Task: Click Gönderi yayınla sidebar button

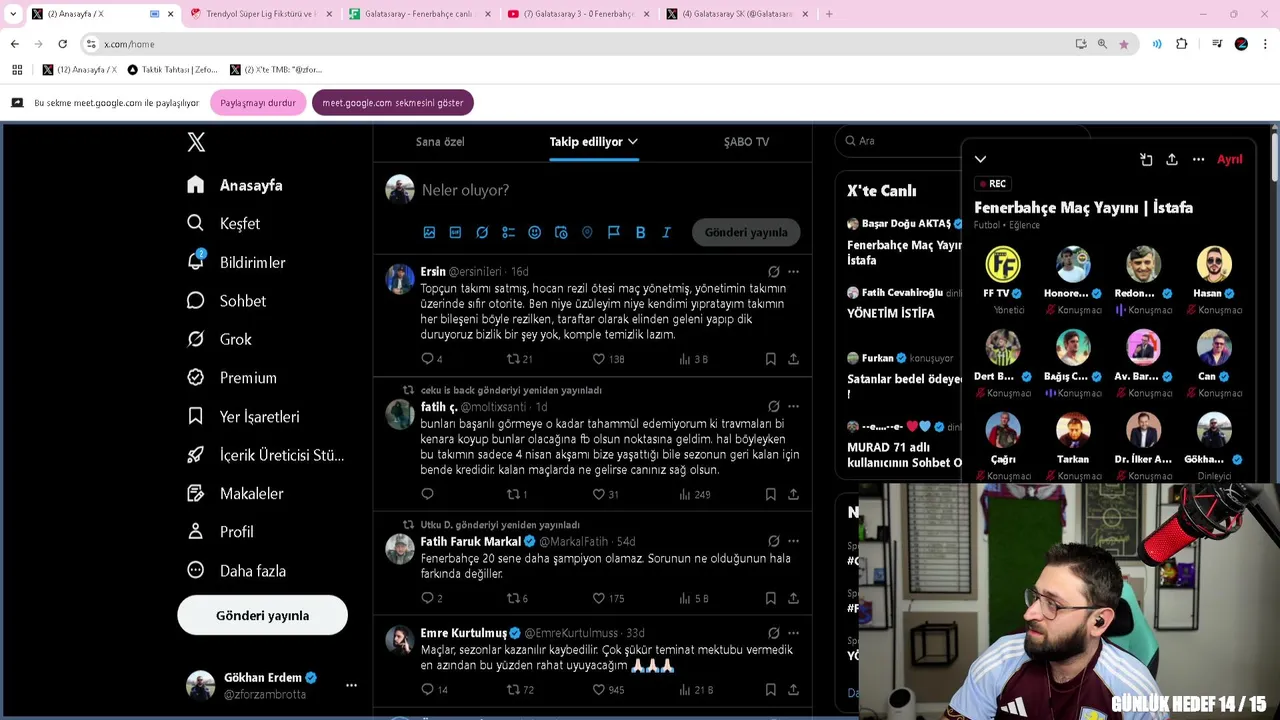Action: [262, 615]
